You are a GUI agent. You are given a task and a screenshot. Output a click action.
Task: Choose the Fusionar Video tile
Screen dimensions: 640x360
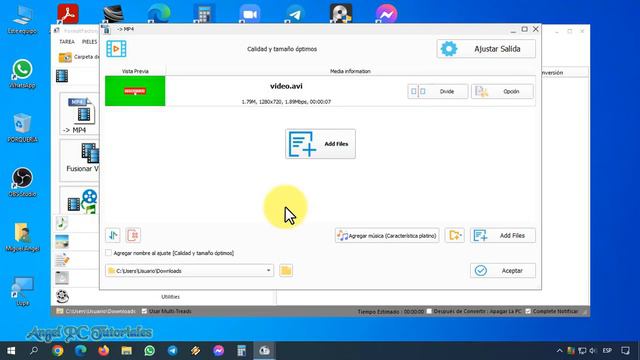(x=80, y=160)
